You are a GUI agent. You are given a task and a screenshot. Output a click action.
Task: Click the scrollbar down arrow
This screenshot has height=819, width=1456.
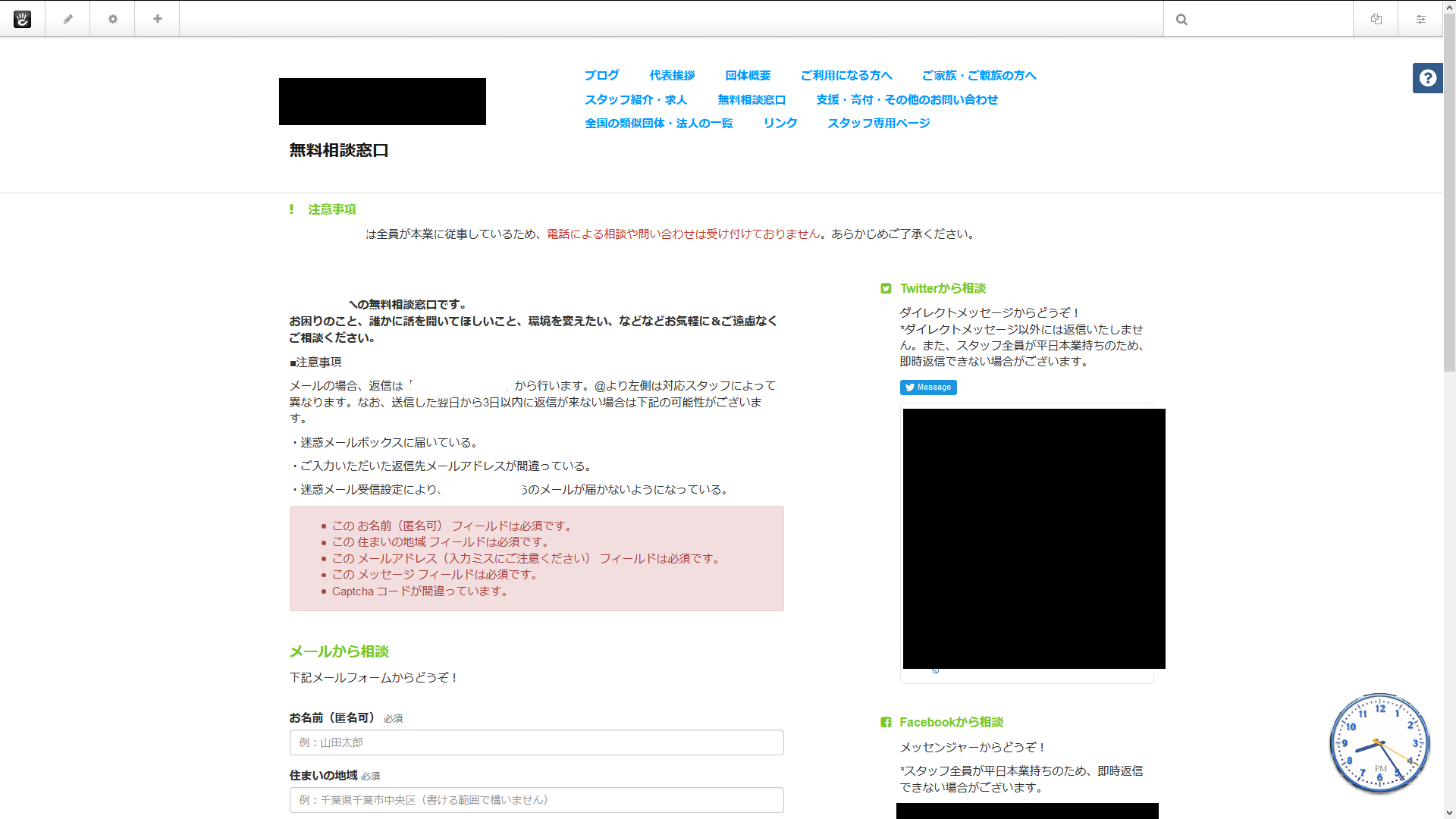point(1449,813)
